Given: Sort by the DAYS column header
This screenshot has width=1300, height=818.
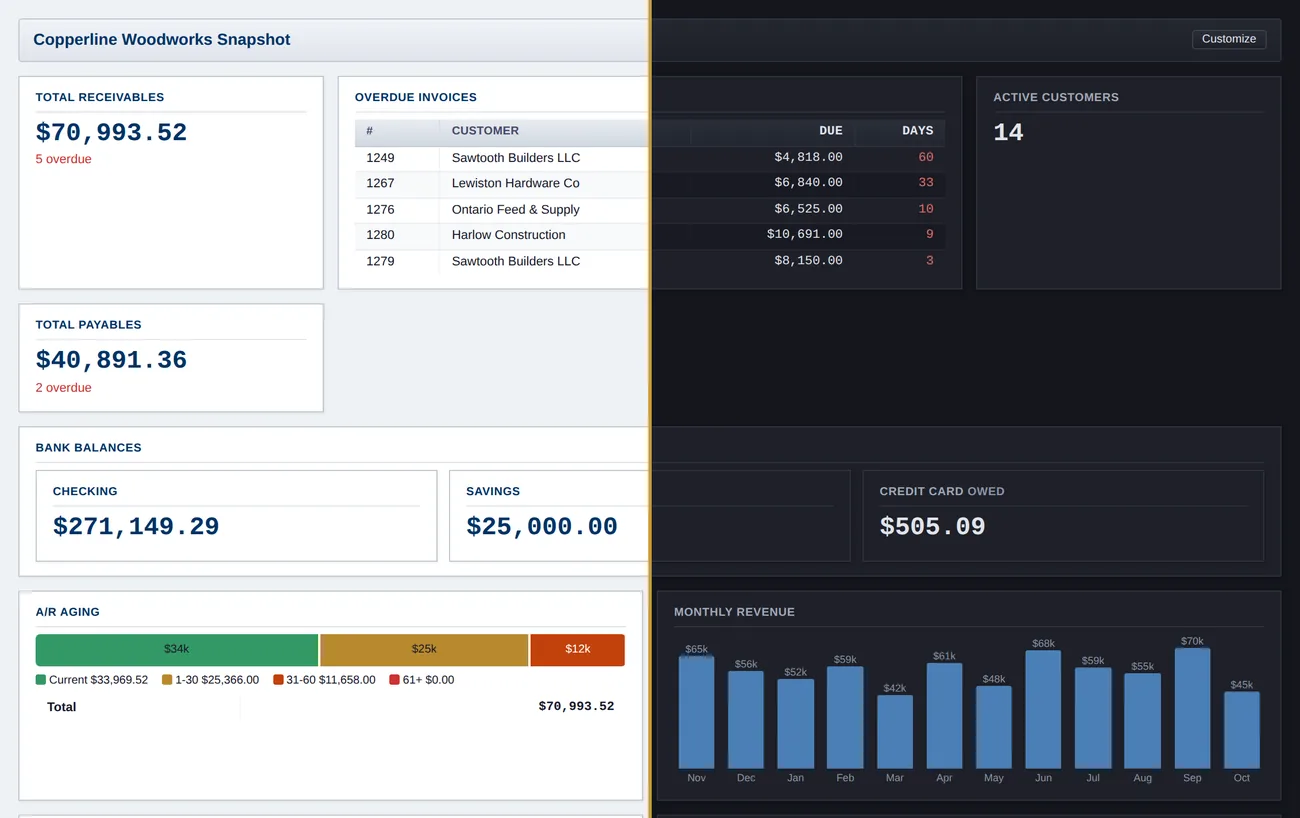Looking at the screenshot, I should tap(917, 131).
